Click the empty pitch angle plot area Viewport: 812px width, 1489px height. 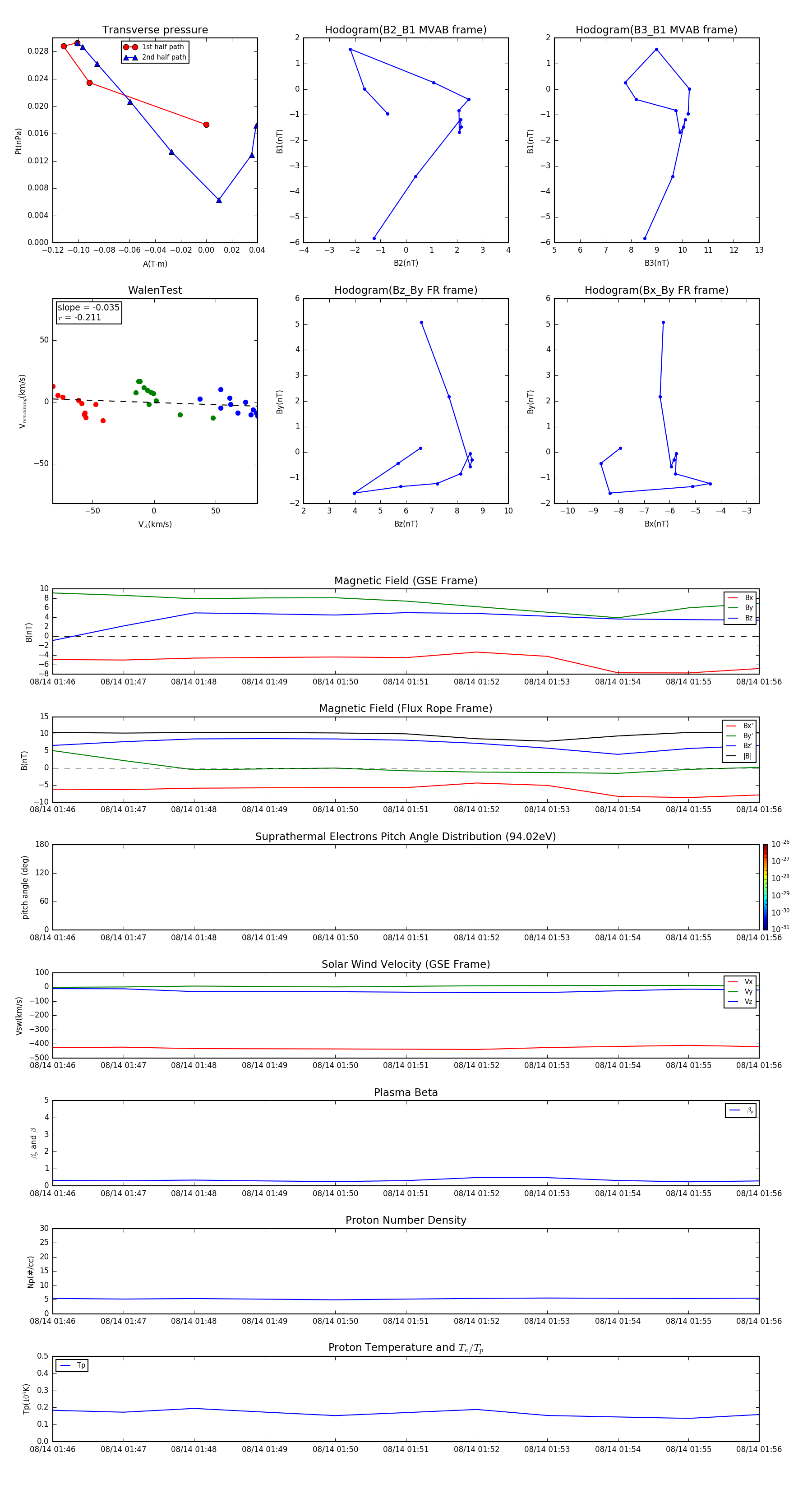[x=406, y=887]
